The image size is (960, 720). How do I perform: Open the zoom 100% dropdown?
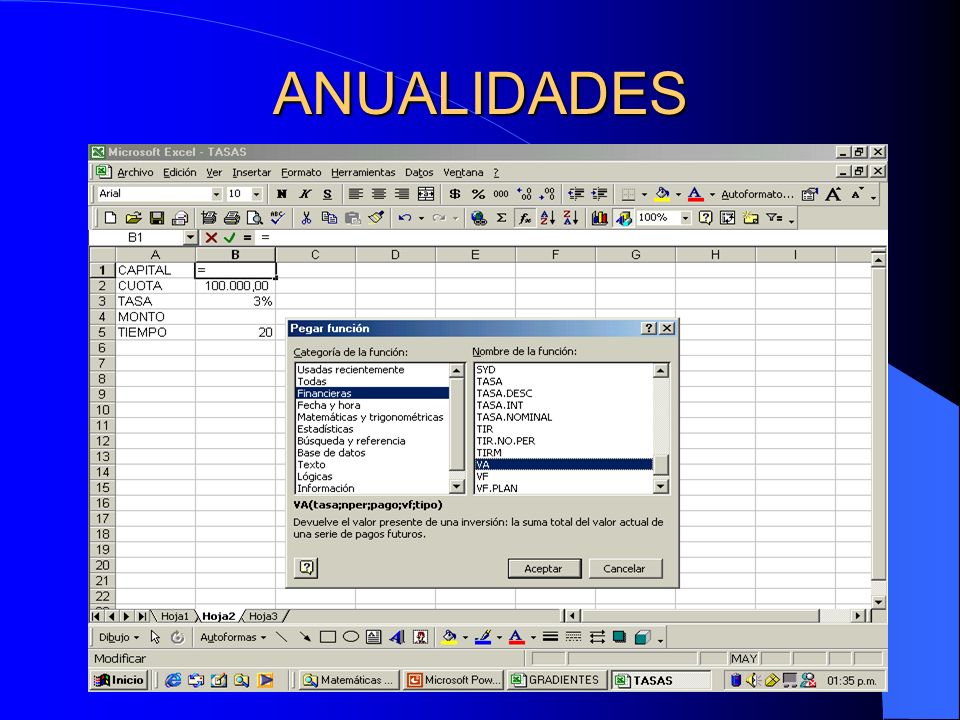pyautogui.click(x=686, y=217)
